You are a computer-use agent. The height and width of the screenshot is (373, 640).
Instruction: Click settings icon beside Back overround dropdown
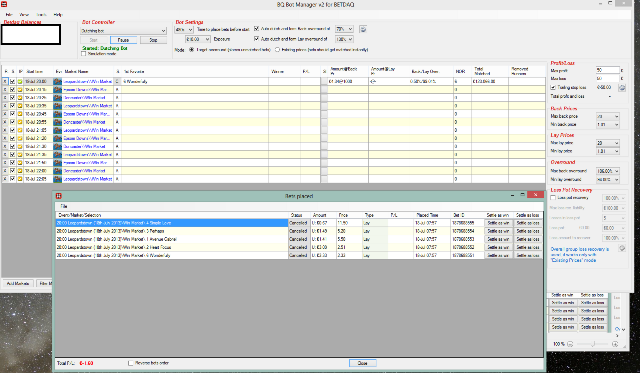[x=363, y=29]
